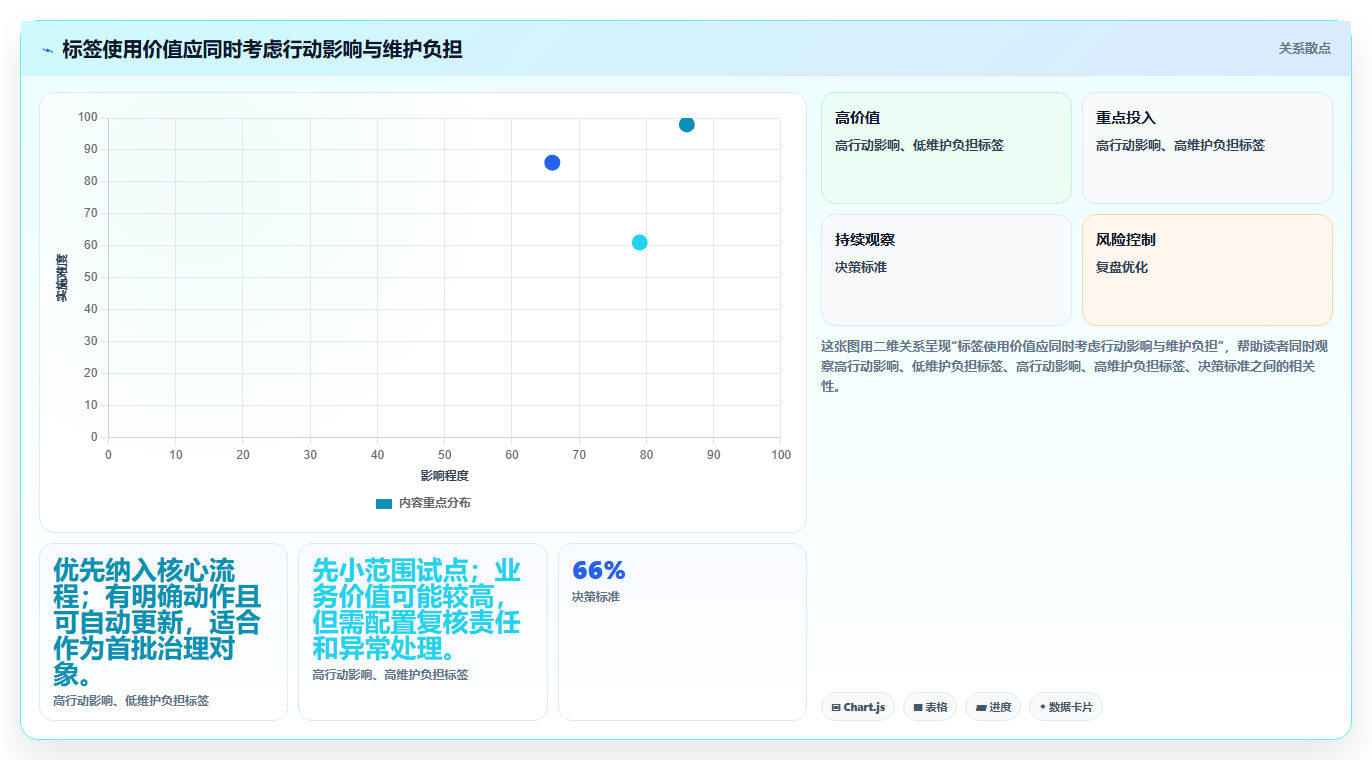The width and height of the screenshot is (1372, 760).
Task: Click the 表格 tag chip
Action: 930,707
